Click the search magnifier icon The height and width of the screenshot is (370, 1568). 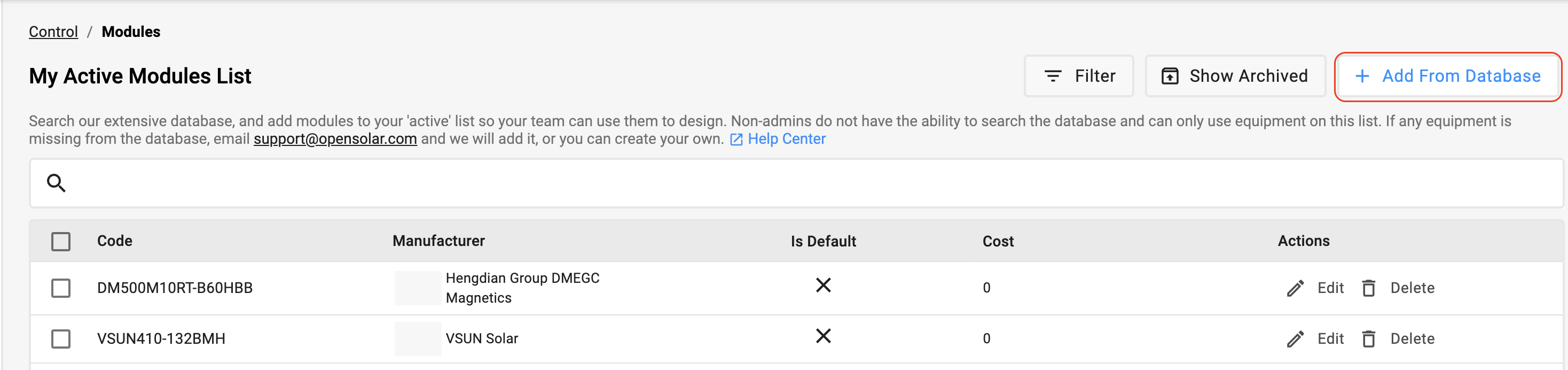(x=57, y=183)
